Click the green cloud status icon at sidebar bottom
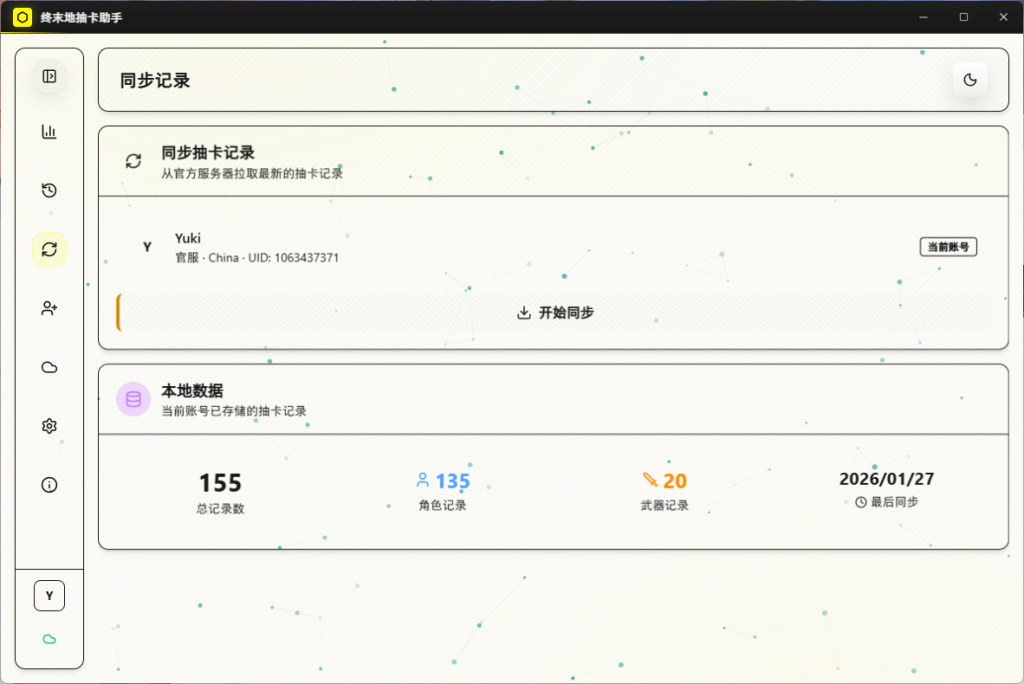This screenshot has height=684, width=1024. [49, 638]
